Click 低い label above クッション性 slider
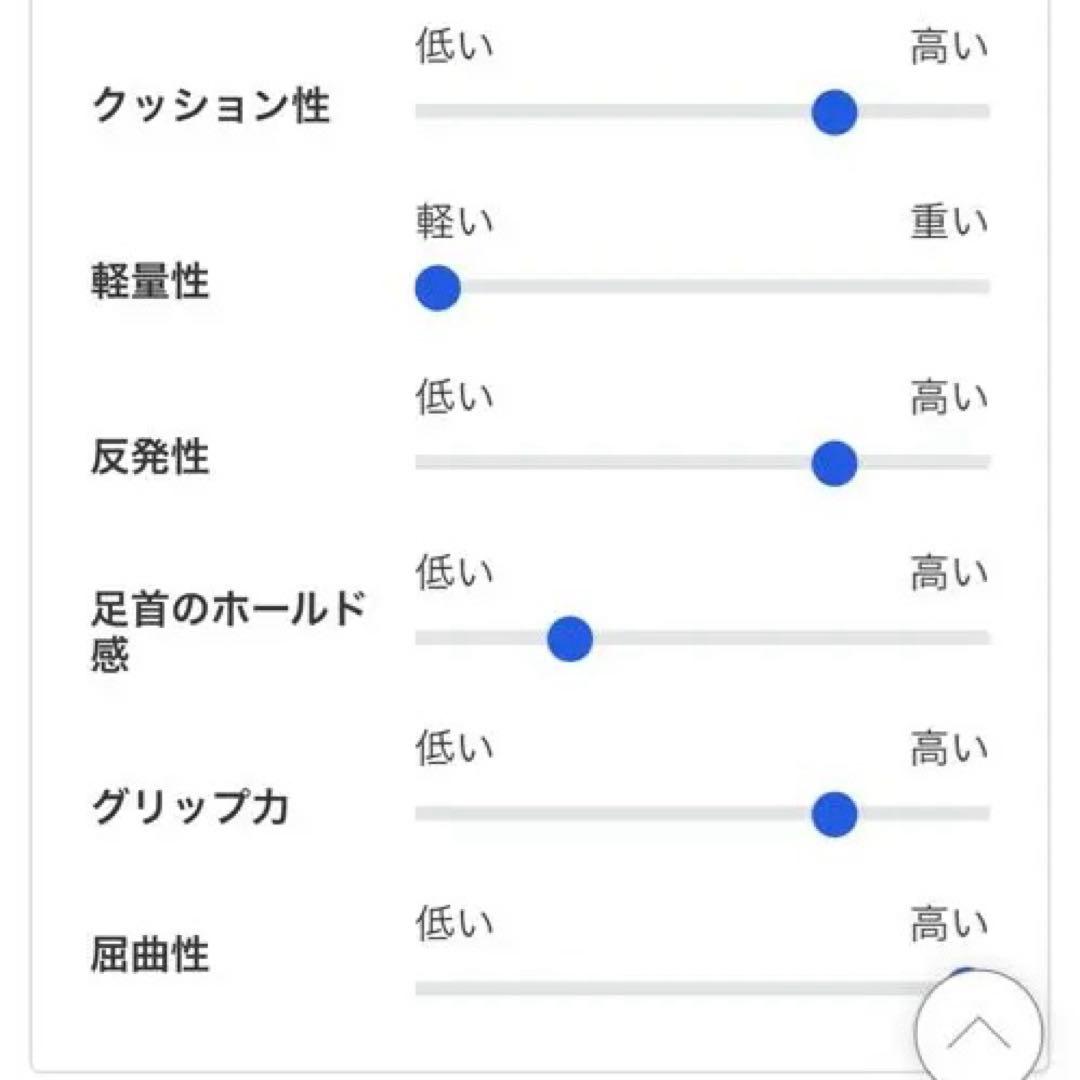The image size is (1080, 1080). (x=454, y=47)
